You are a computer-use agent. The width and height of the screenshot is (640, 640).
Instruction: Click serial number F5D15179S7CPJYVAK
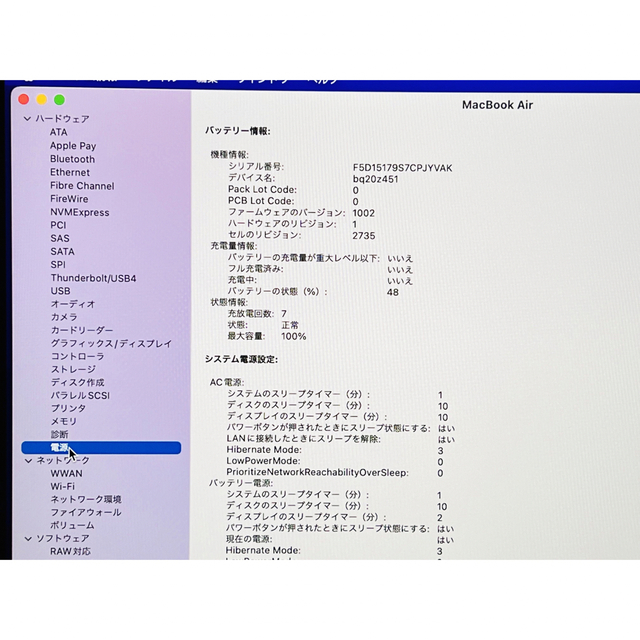402,168
